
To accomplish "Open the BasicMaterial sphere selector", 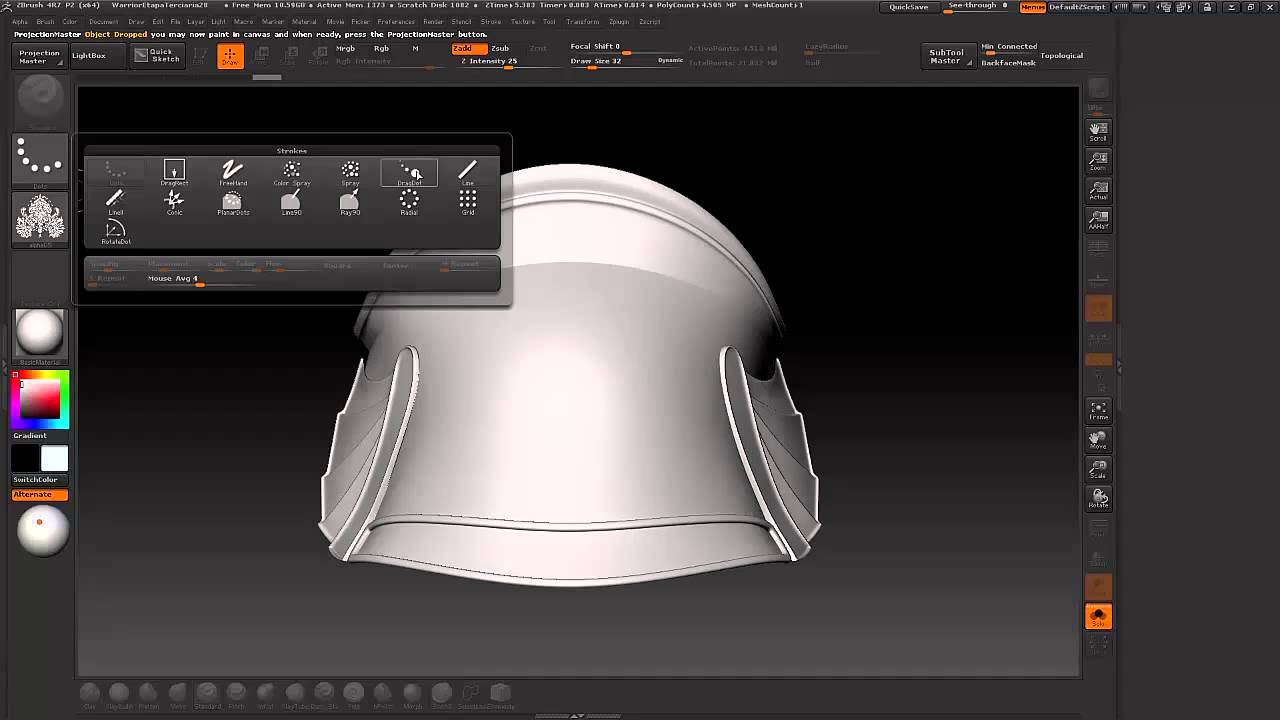I will pos(41,335).
